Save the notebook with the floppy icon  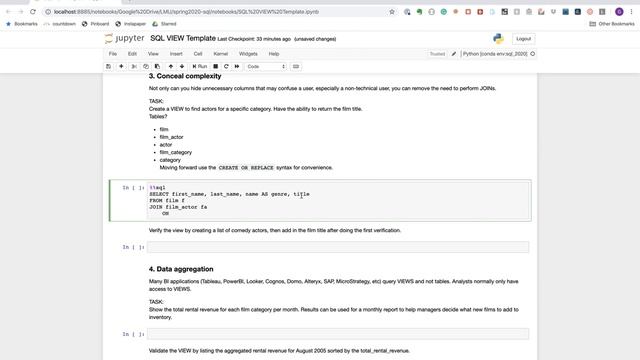pyautogui.click(x=108, y=66)
